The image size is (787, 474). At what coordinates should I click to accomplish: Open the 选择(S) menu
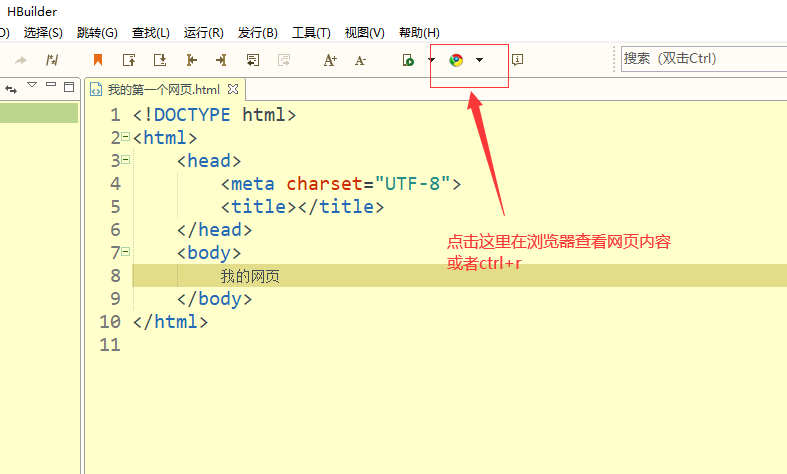point(43,33)
